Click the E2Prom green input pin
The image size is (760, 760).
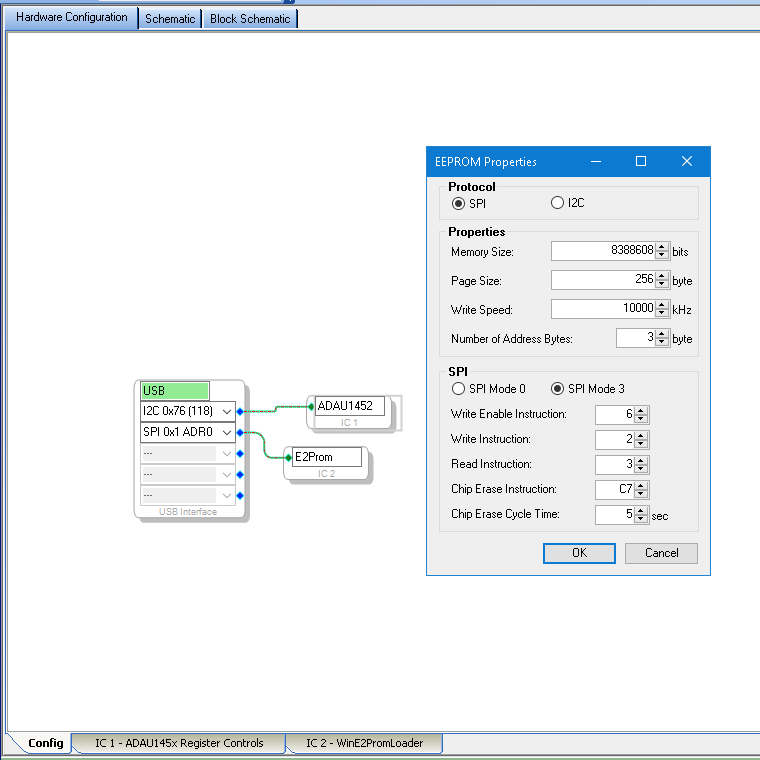288,458
